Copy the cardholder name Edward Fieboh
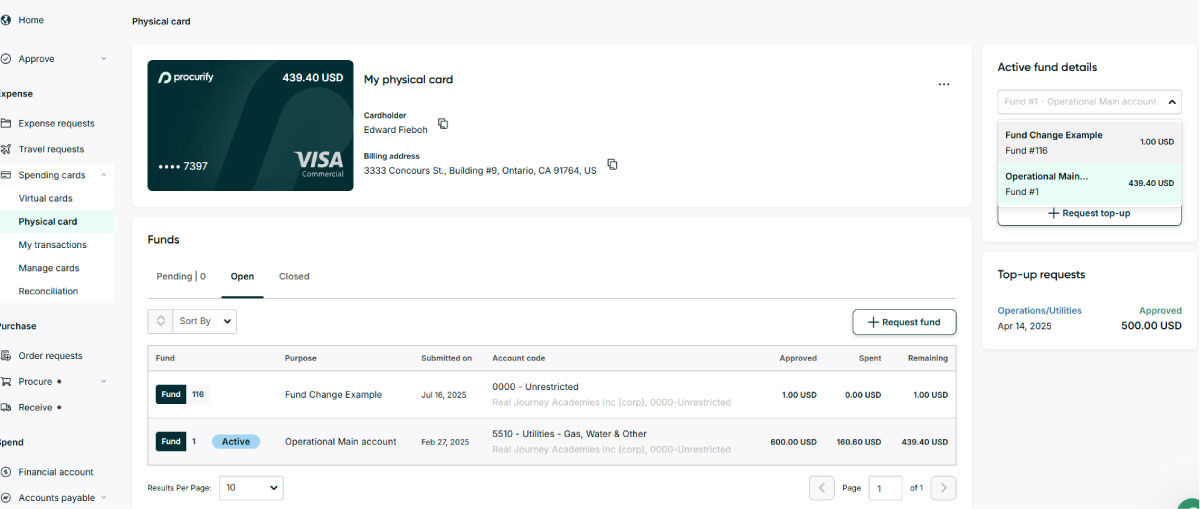 (443, 124)
